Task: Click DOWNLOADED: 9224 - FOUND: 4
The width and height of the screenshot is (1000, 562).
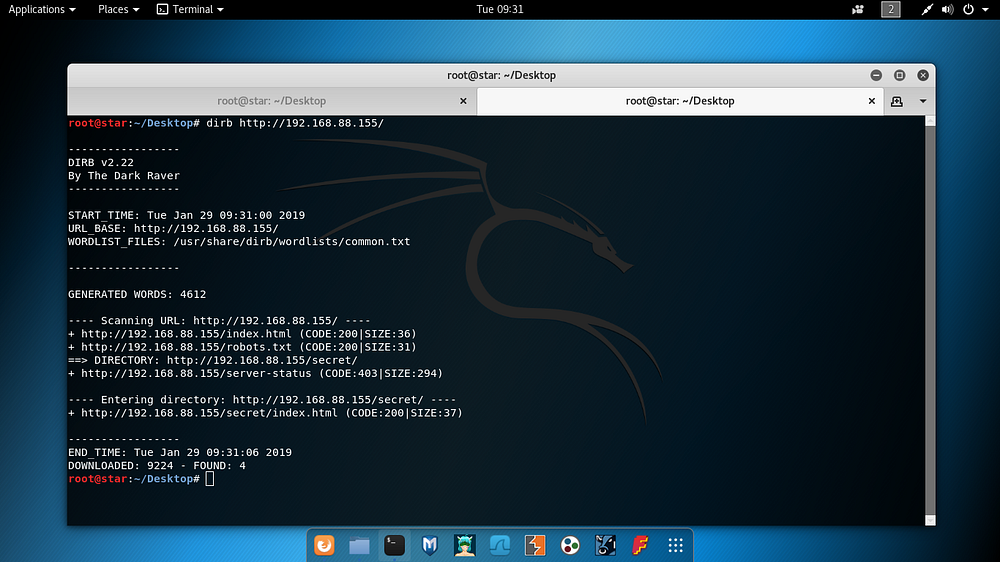Action: (157, 466)
